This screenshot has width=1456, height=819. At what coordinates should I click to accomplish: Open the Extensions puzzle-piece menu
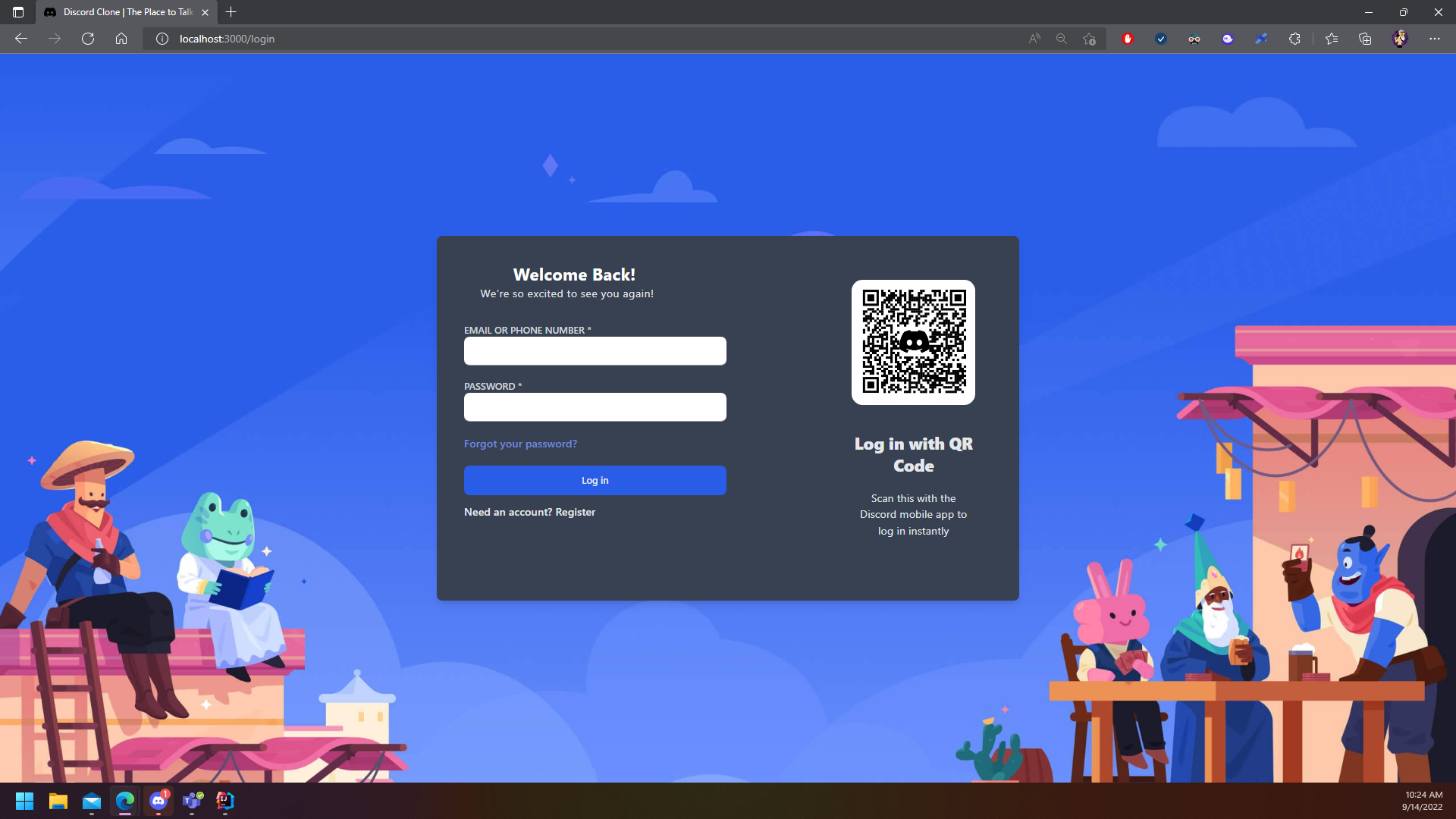(x=1295, y=39)
